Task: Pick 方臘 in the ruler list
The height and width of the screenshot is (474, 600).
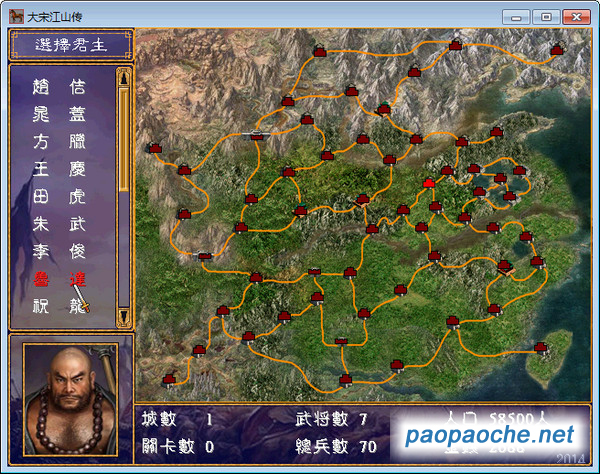Action: pyautogui.click(x=59, y=142)
